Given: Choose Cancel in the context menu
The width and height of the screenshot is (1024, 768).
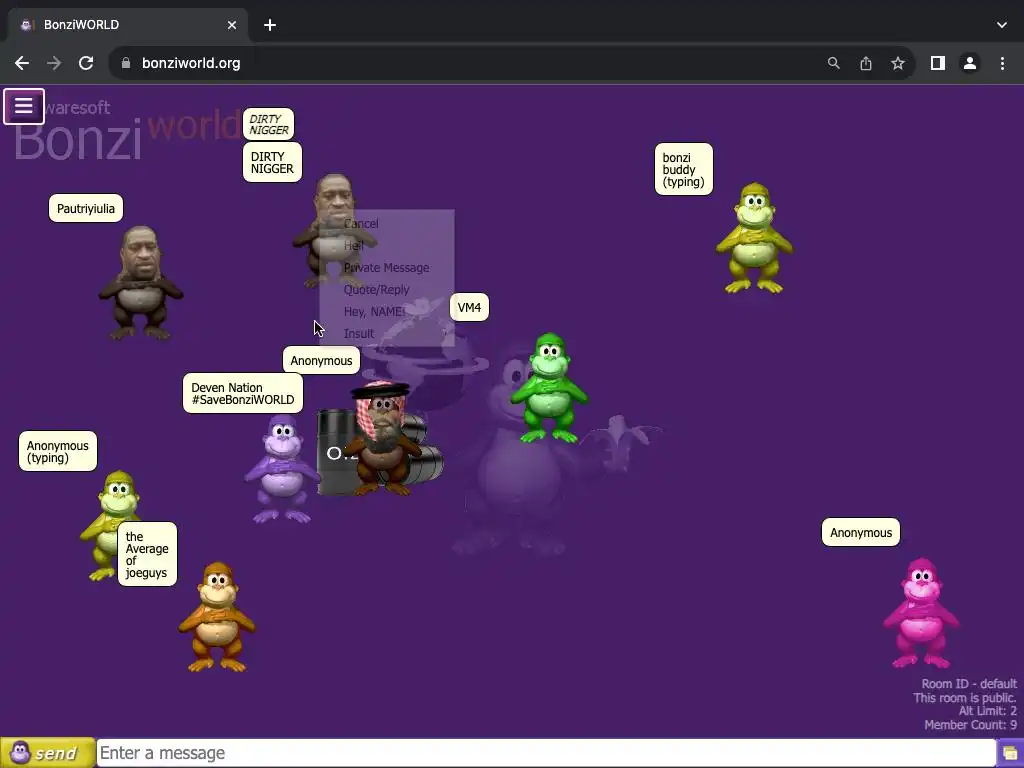Looking at the screenshot, I should pyautogui.click(x=360, y=223).
